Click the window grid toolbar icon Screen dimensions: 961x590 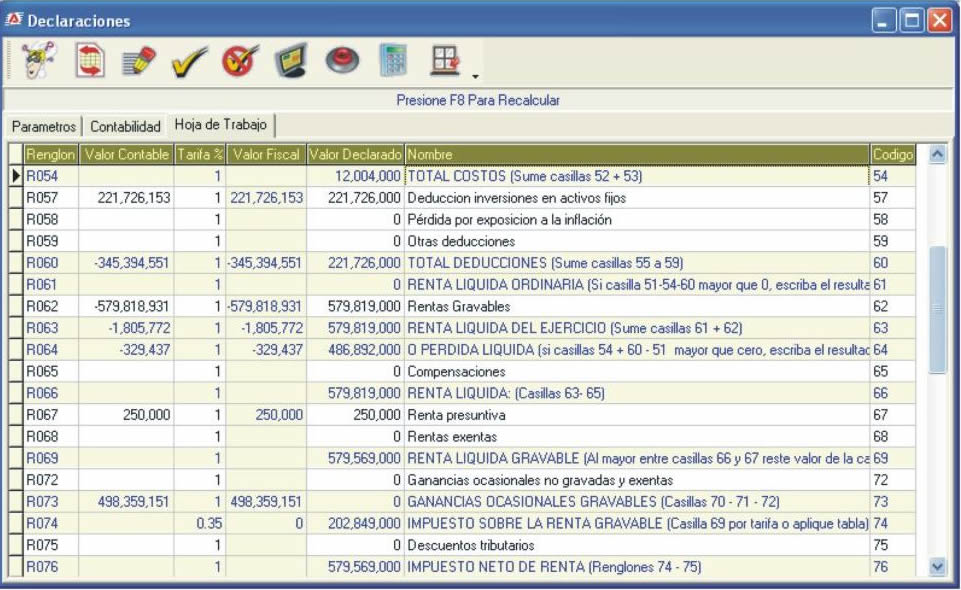click(446, 60)
